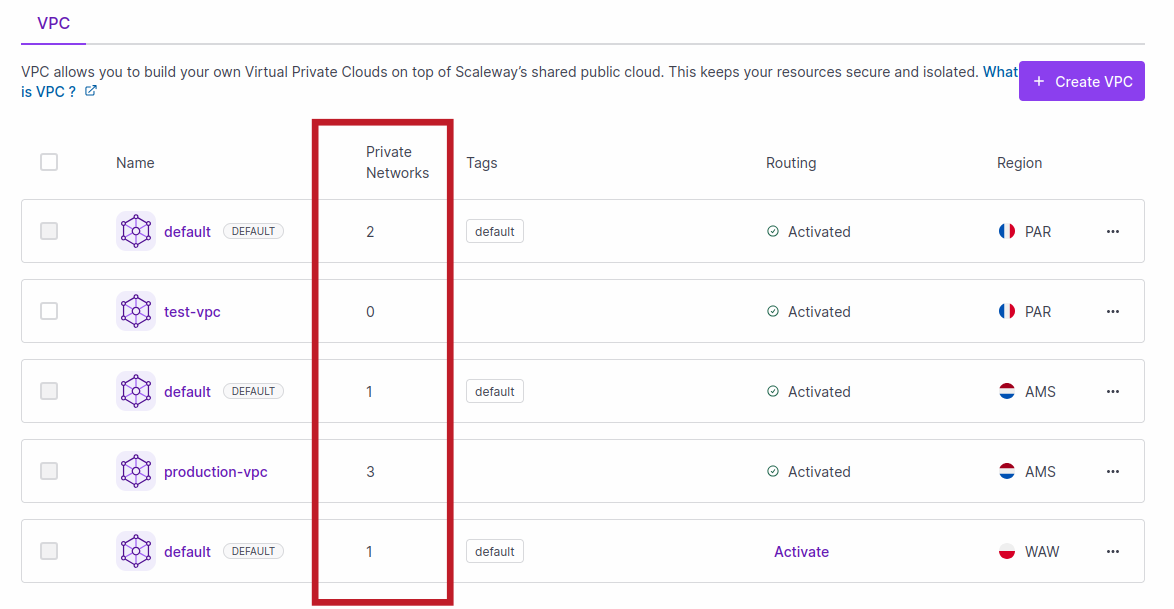Check the select-all checkbox in the table header
Screen dimensions: 1174x609
(49, 161)
